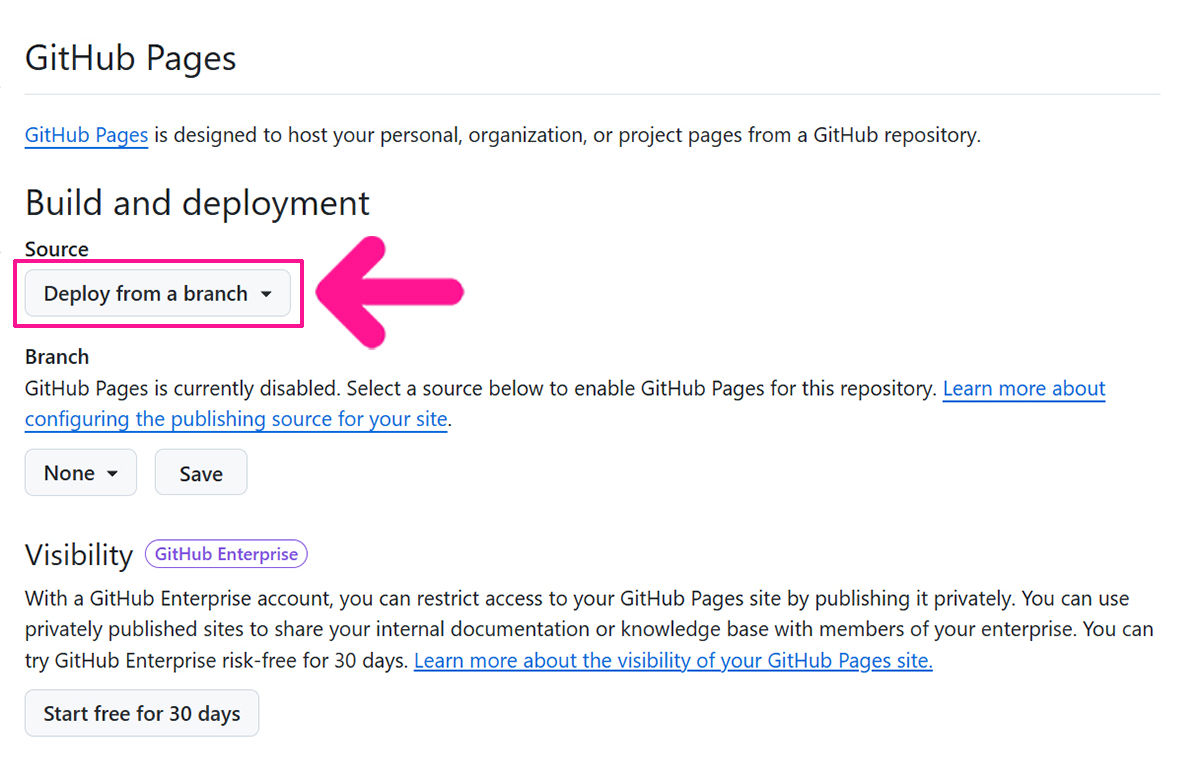Expand the branch selector showing None

click(x=80, y=472)
